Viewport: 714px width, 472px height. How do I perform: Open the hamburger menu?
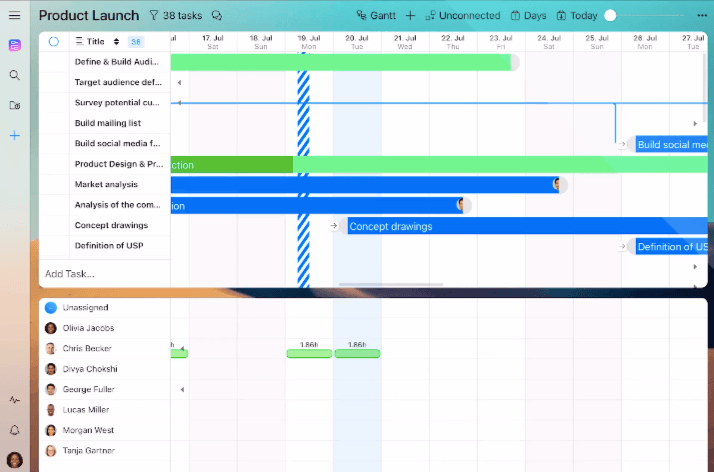tap(15, 15)
